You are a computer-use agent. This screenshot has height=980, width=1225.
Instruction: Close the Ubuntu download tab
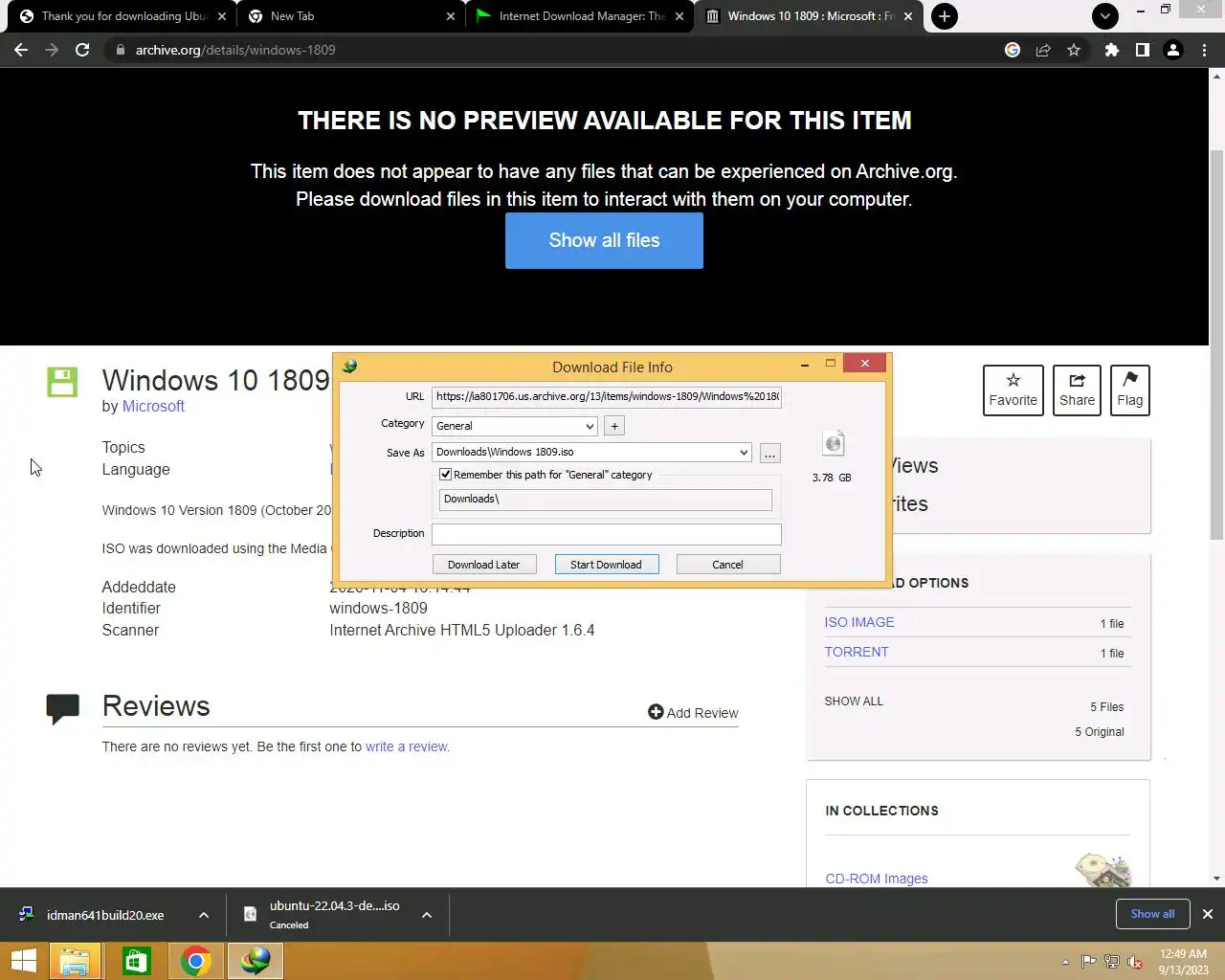pos(222,16)
